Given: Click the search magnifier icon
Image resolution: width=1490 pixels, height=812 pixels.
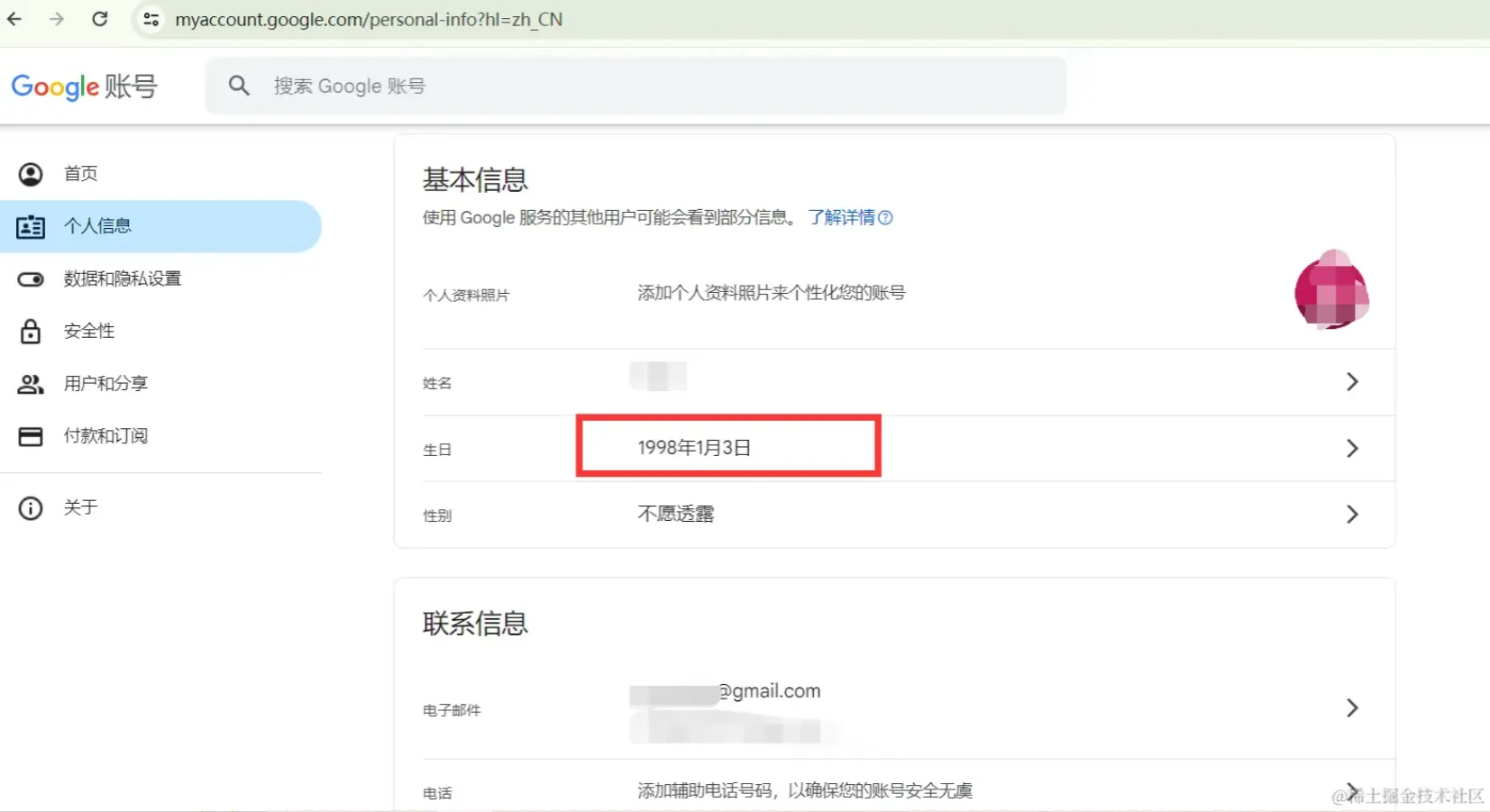Looking at the screenshot, I should point(239,85).
